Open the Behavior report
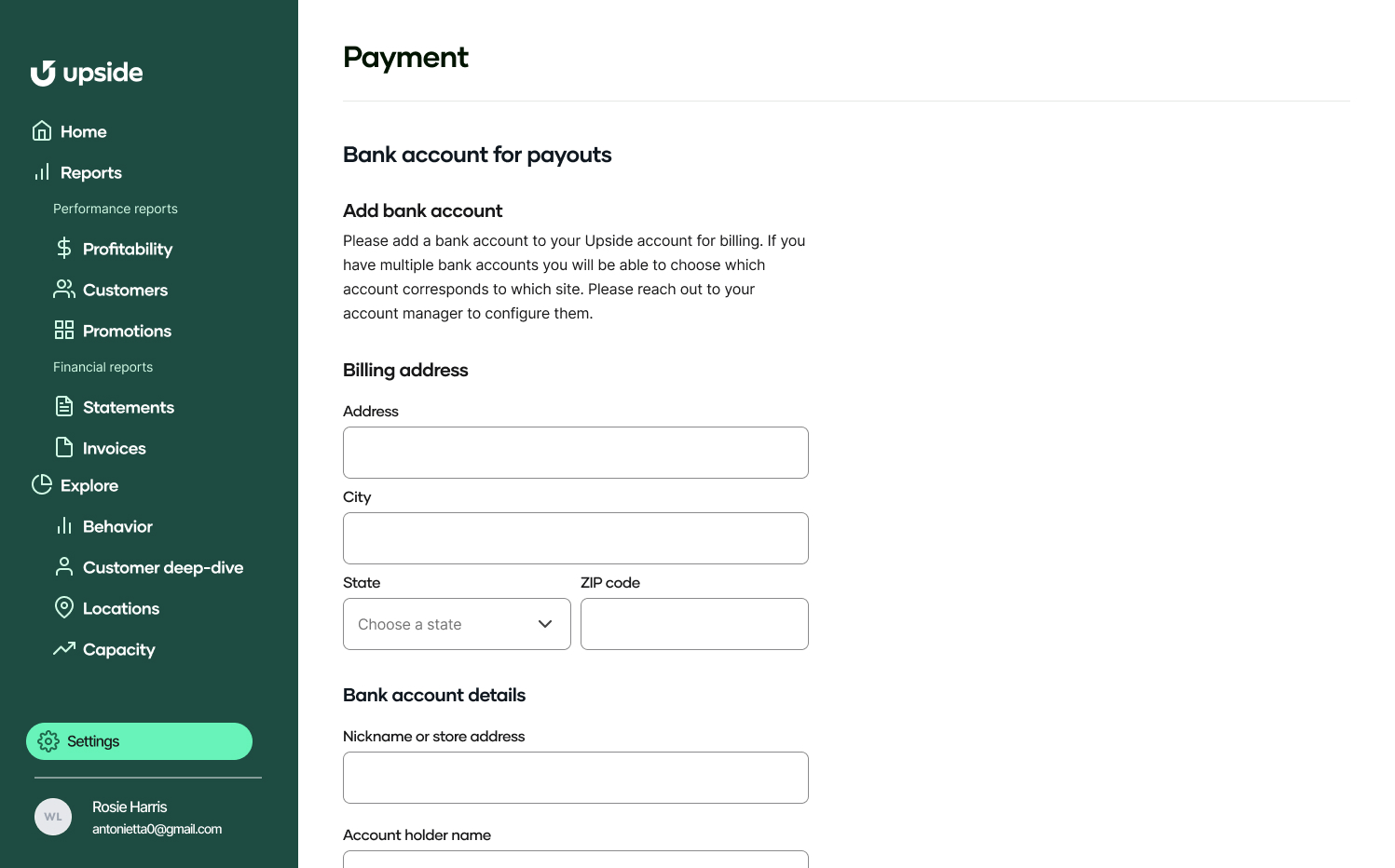 point(117,526)
